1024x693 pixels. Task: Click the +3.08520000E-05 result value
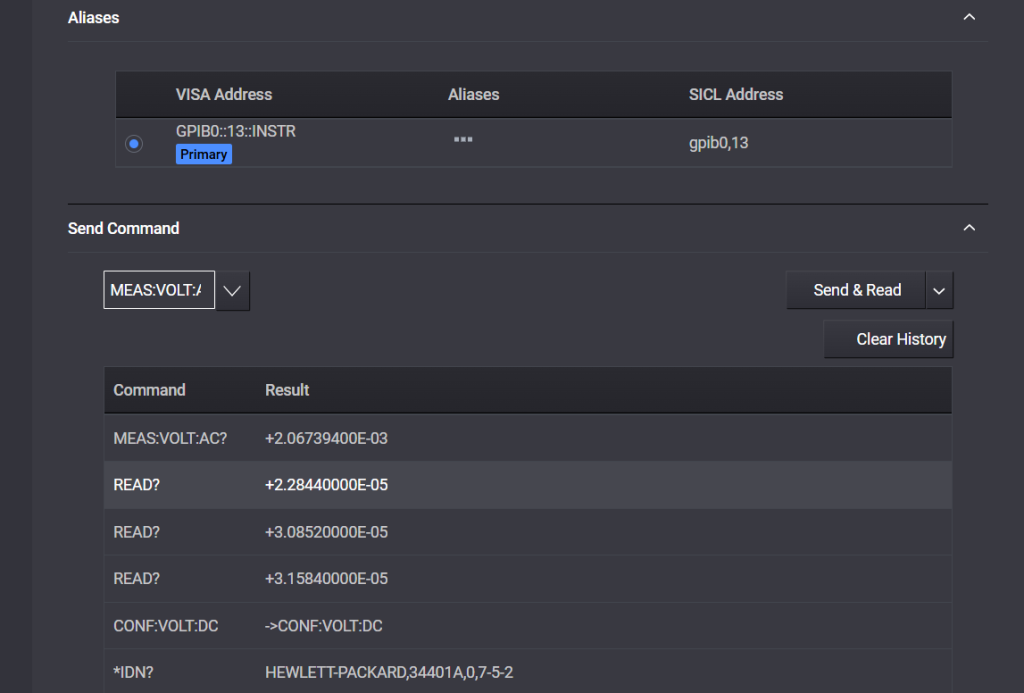pos(327,532)
